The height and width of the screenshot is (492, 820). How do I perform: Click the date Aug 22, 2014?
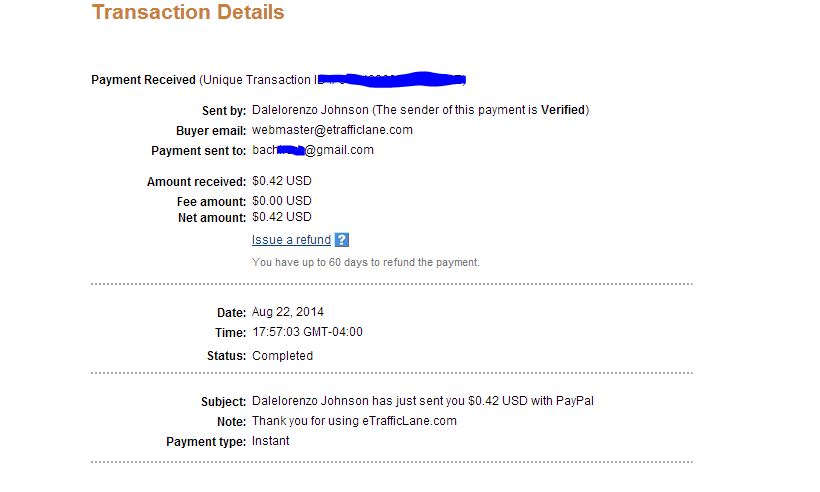288,312
